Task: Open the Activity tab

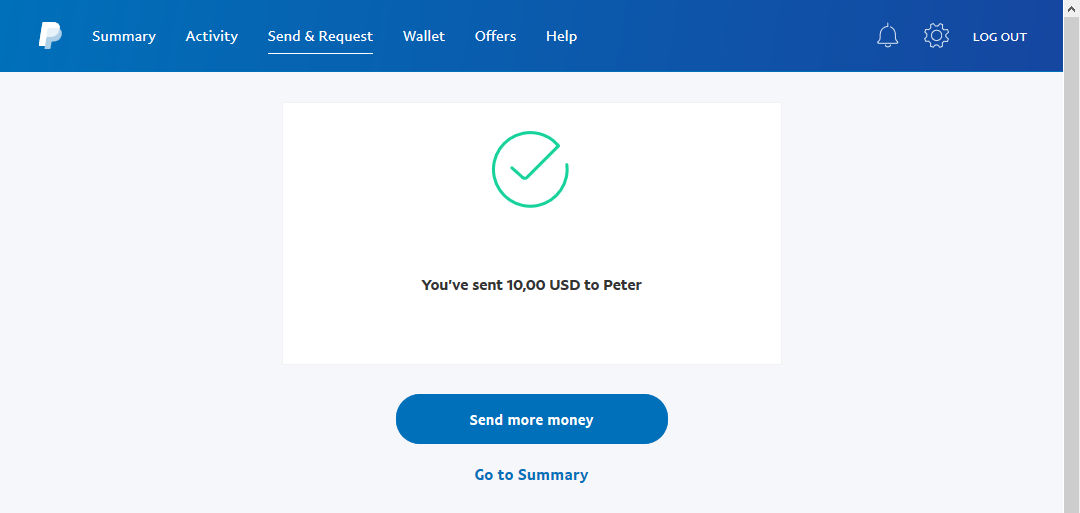Action: [x=212, y=36]
